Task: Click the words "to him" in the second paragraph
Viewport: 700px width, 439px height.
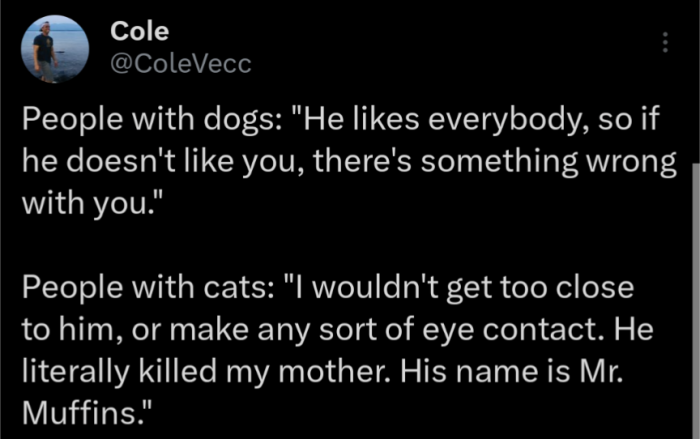Action: 62,326
